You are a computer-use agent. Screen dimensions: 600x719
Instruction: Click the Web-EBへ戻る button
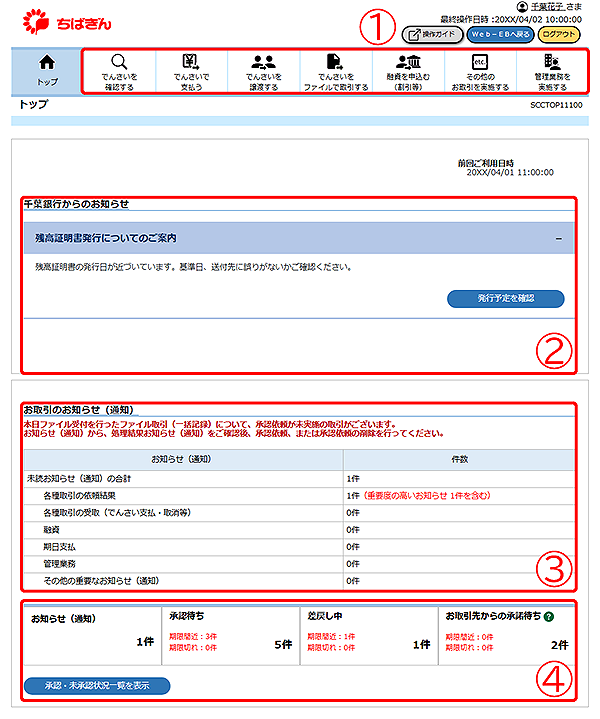499,34
